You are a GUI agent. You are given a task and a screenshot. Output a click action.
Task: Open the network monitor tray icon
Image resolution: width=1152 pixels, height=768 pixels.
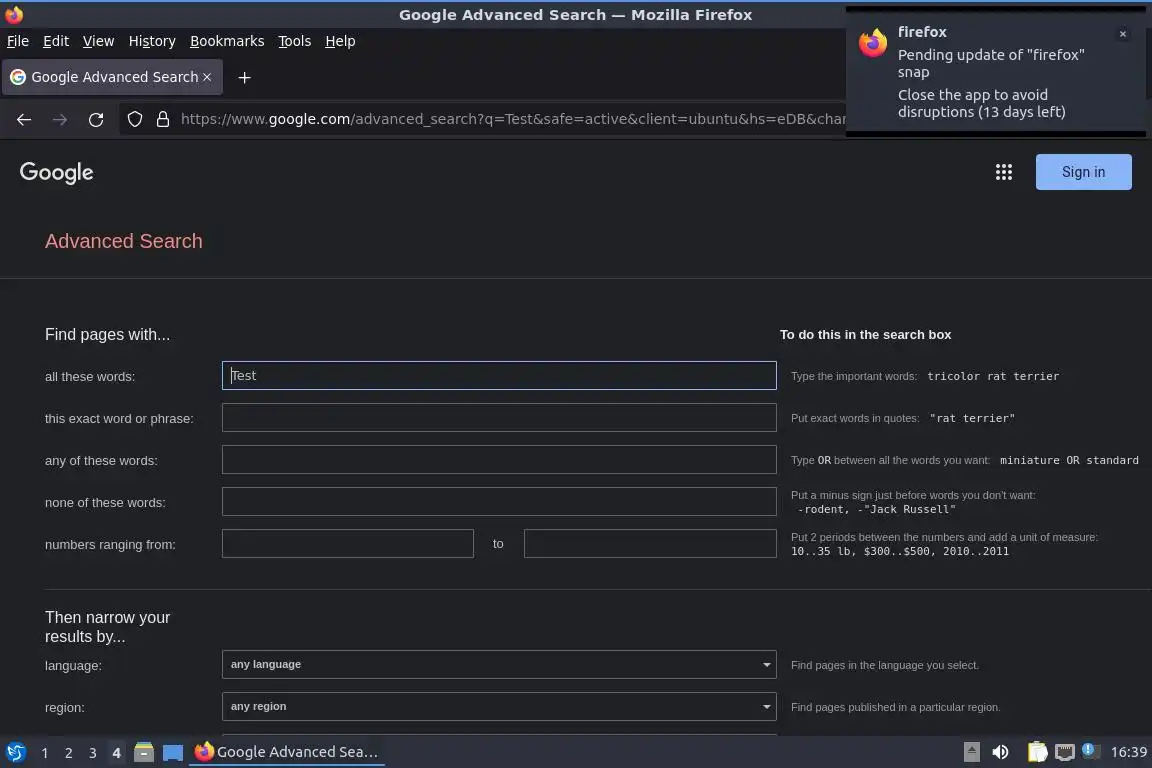[x=1065, y=752]
